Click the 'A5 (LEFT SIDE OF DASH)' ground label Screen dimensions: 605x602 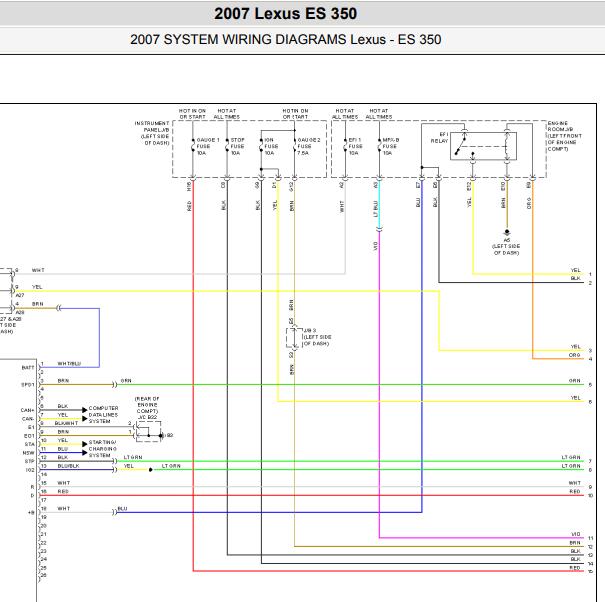[506, 246]
